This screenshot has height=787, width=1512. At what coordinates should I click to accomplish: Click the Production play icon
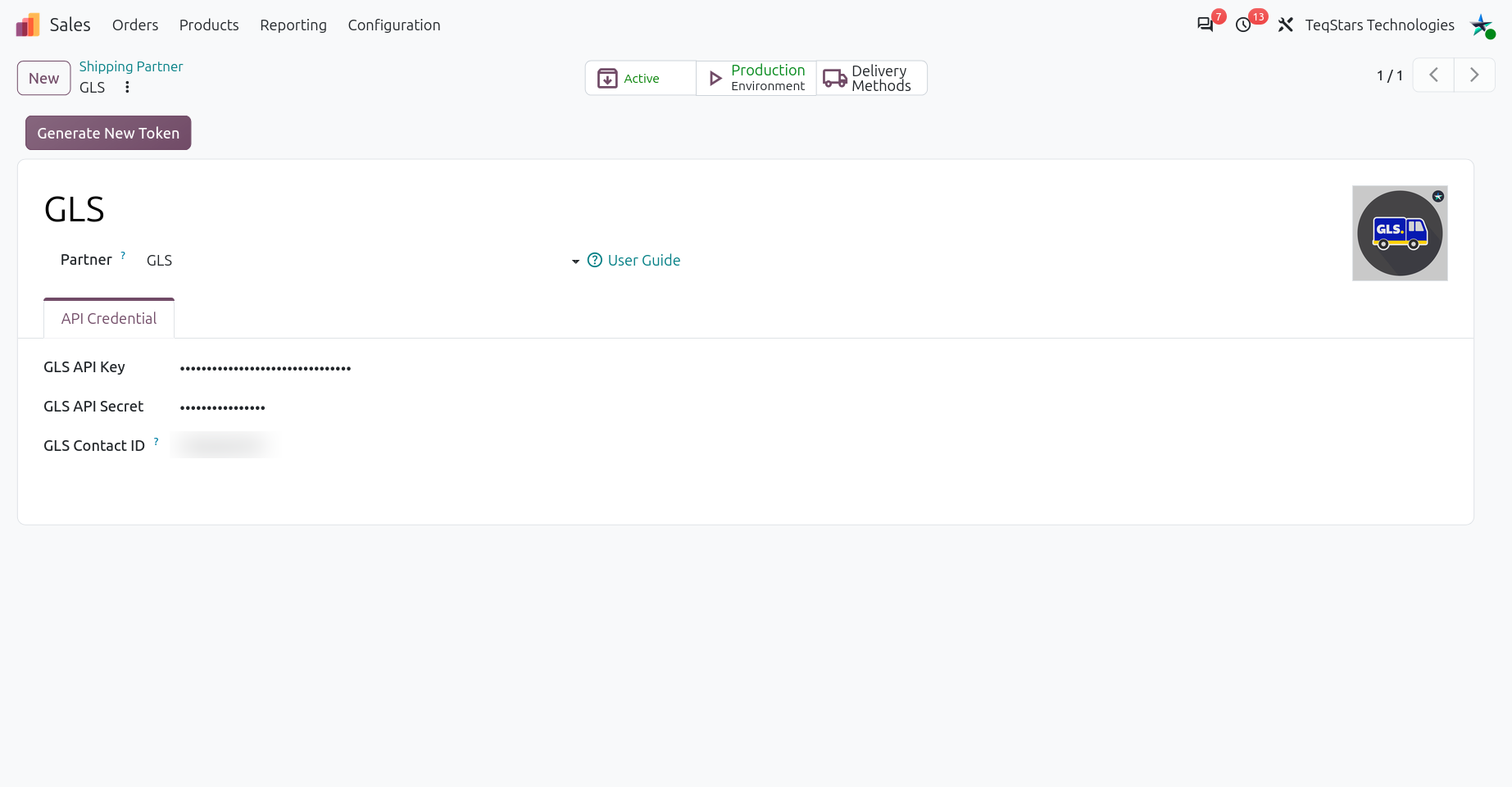[x=715, y=78]
